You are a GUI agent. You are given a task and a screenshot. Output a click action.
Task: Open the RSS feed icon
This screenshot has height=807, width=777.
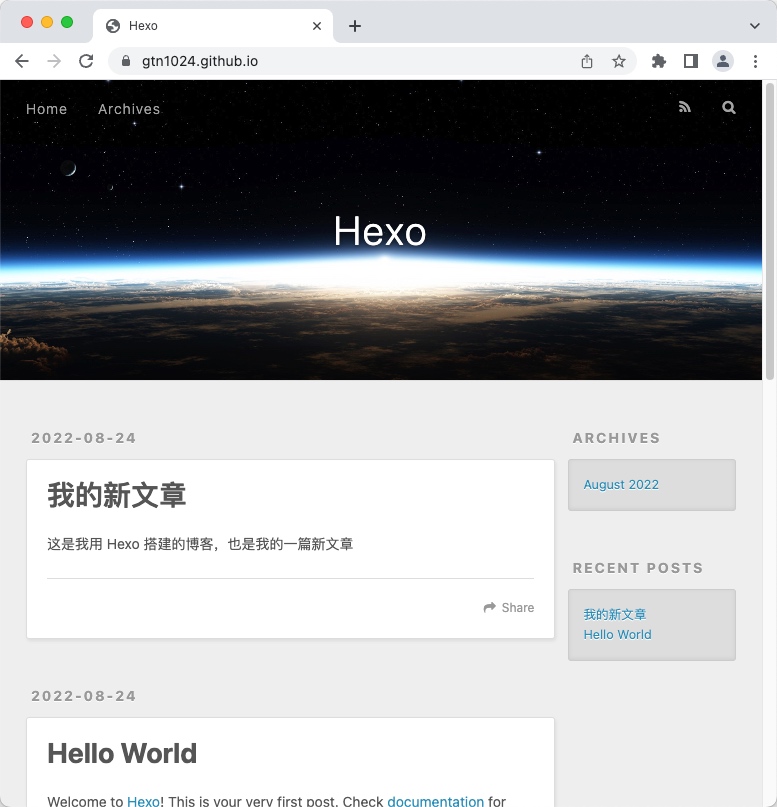pos(685,108)
